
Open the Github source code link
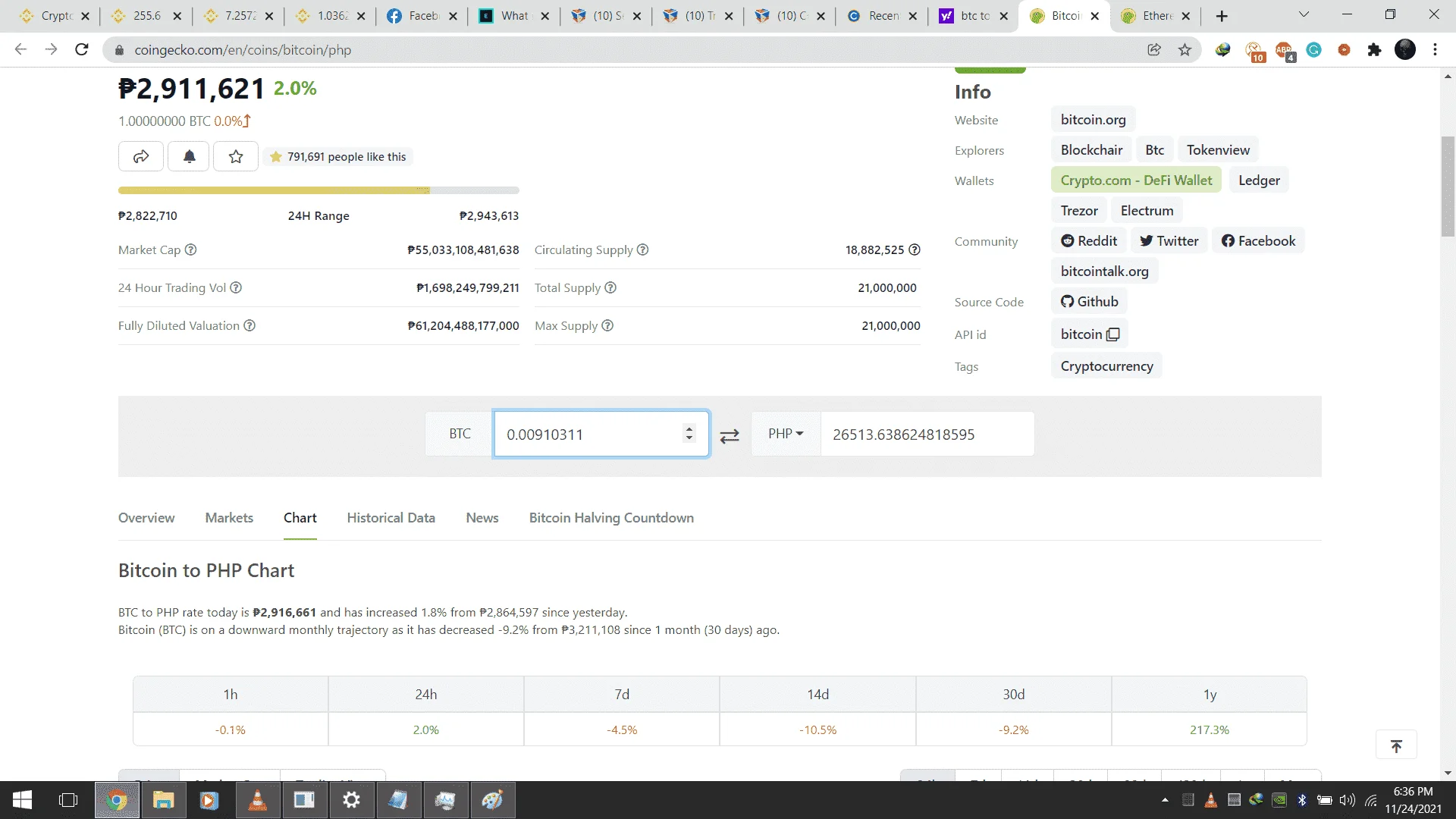pyautogui.click(x=1089, y=302)
